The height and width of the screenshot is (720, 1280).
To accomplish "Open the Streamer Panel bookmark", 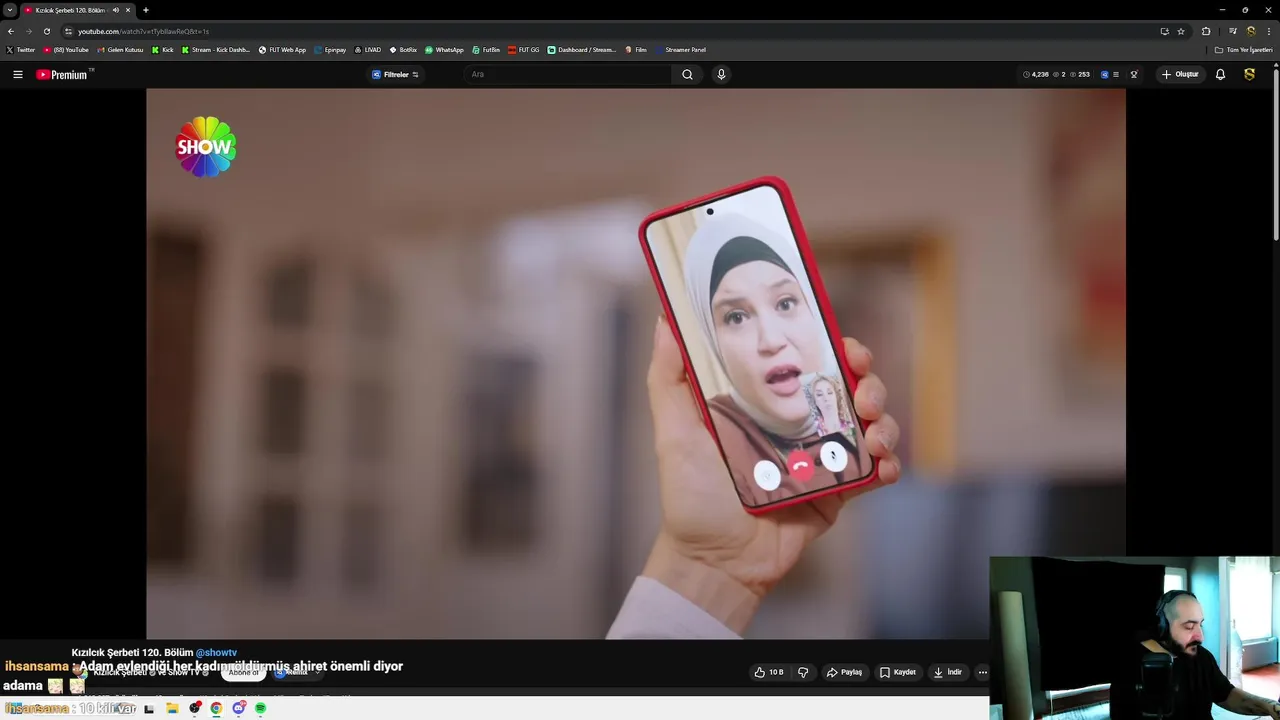I will 680,50.
